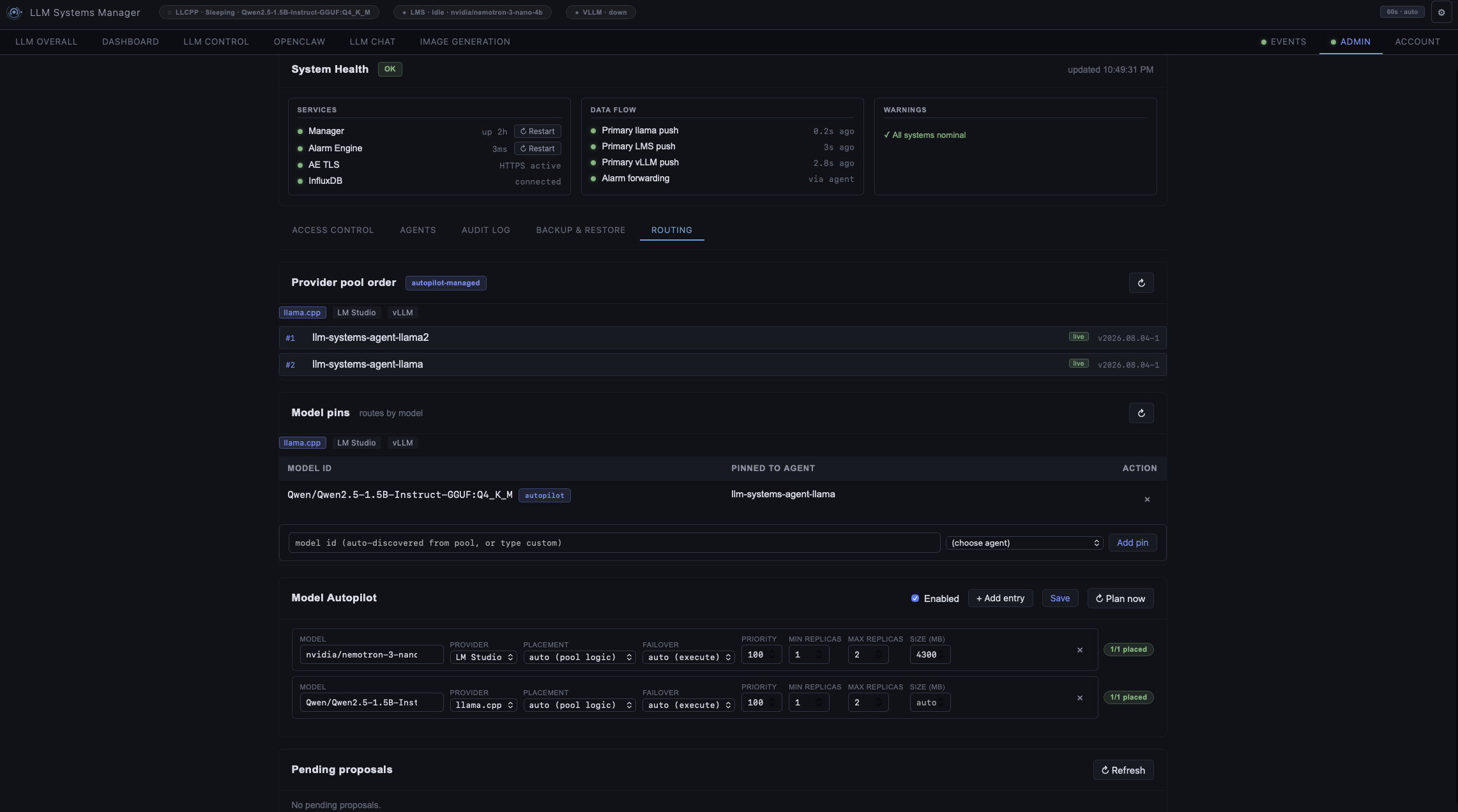The height and width of the screenshot is (812, 1458).
Task: Remove the Qwen2.5 model pin
Action: pos(1147,499)
